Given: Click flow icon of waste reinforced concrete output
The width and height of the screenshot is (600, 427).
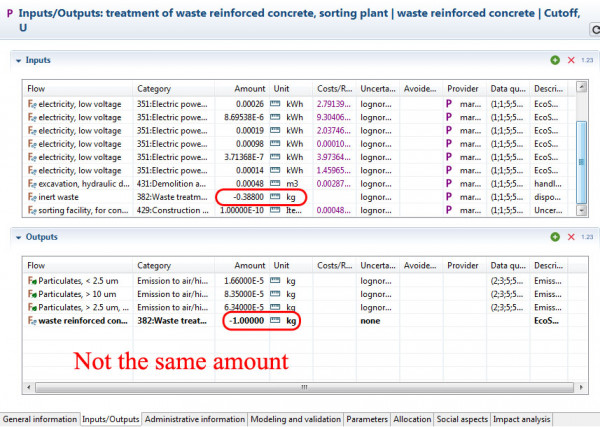Looking at the screenshot, I should point(32,321).
